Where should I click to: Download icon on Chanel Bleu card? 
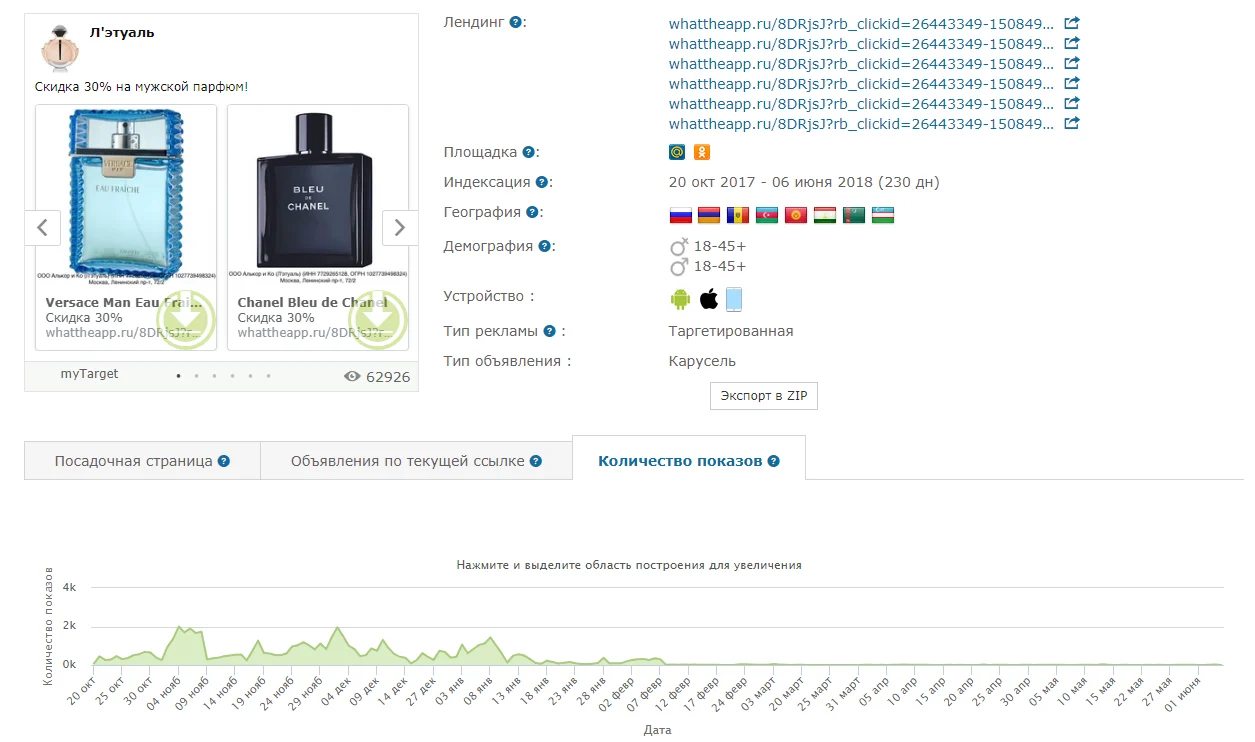[378, 320]
